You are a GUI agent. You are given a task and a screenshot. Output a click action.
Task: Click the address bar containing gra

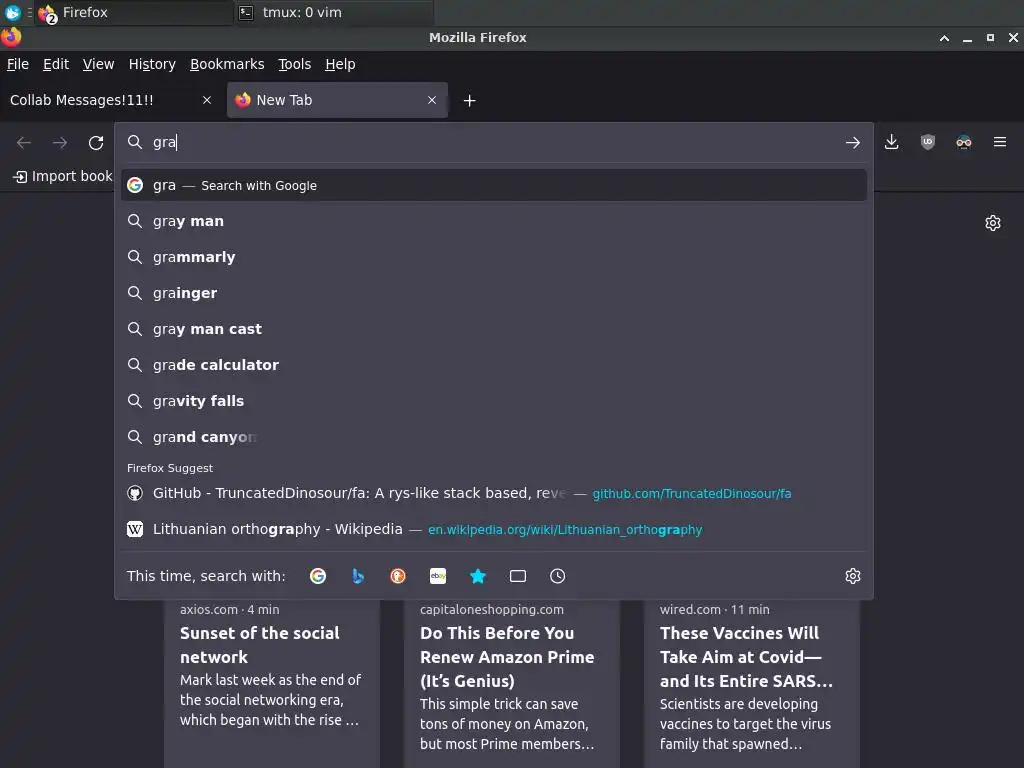[x=494, y=142]
